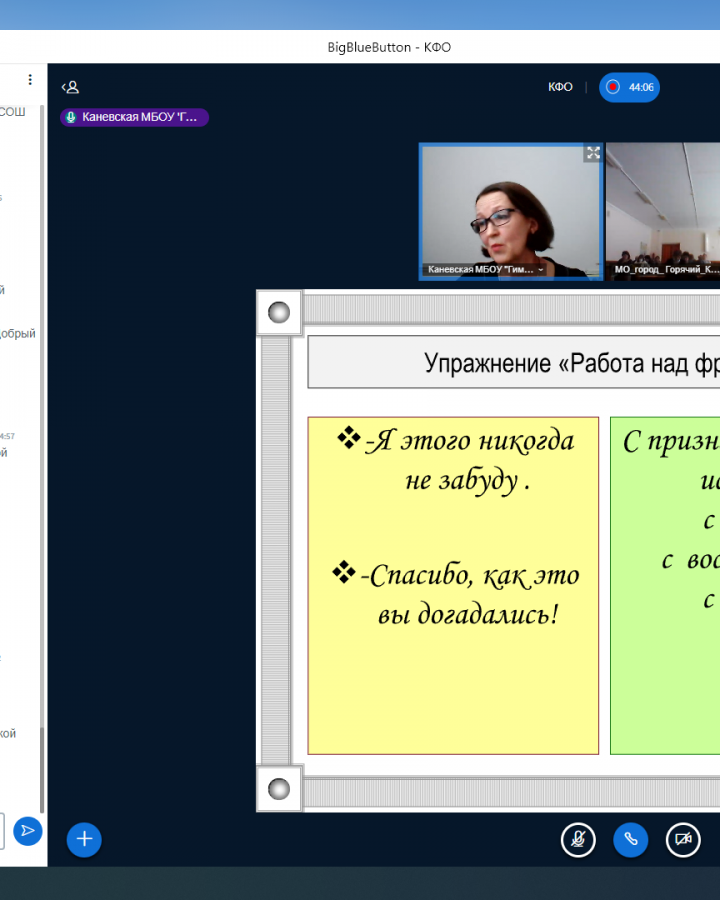
Task: Select the МО_город Горячий webcam video
Action: (663, 210)
